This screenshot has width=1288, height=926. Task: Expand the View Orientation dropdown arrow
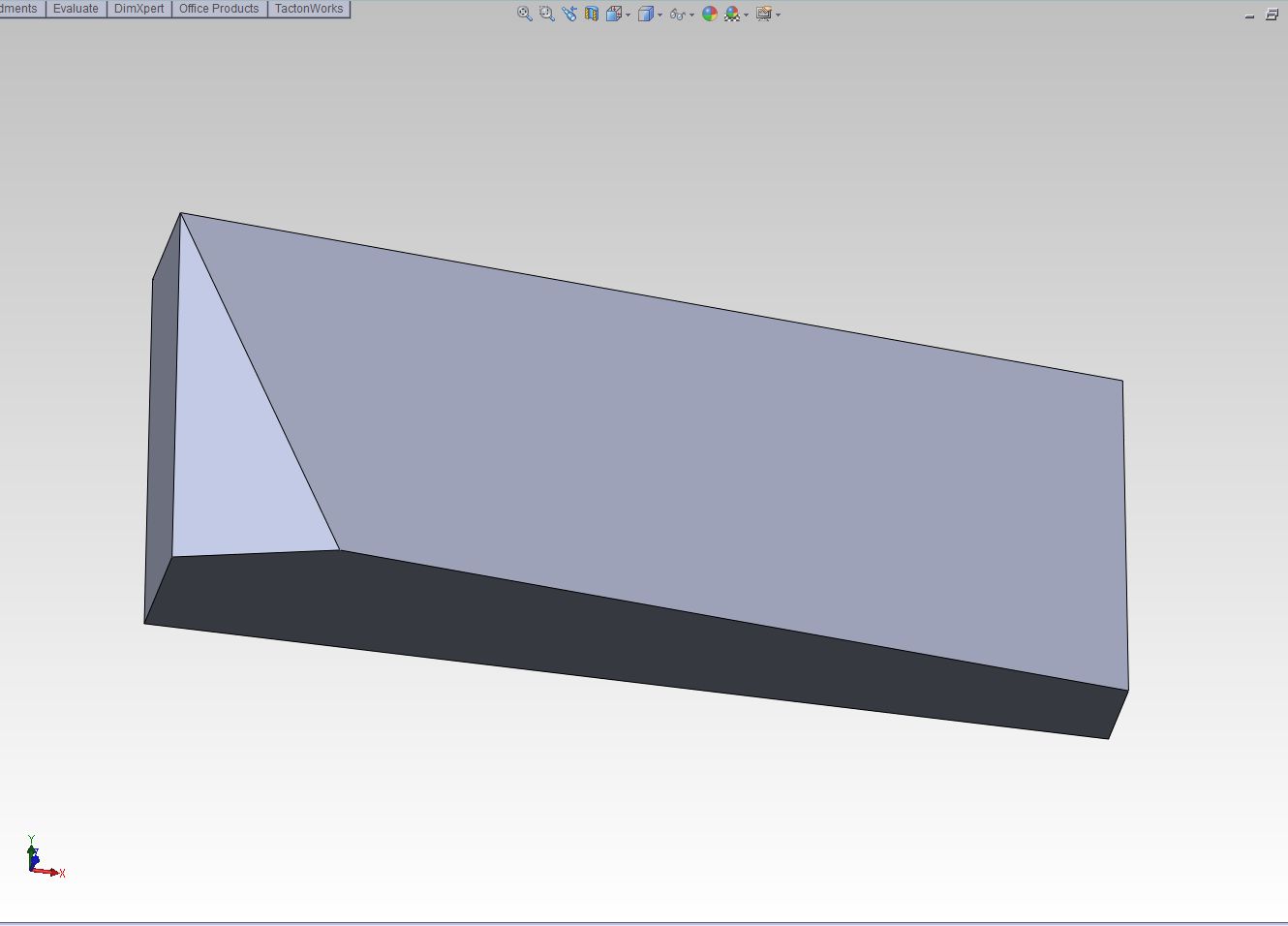(629, 15)
